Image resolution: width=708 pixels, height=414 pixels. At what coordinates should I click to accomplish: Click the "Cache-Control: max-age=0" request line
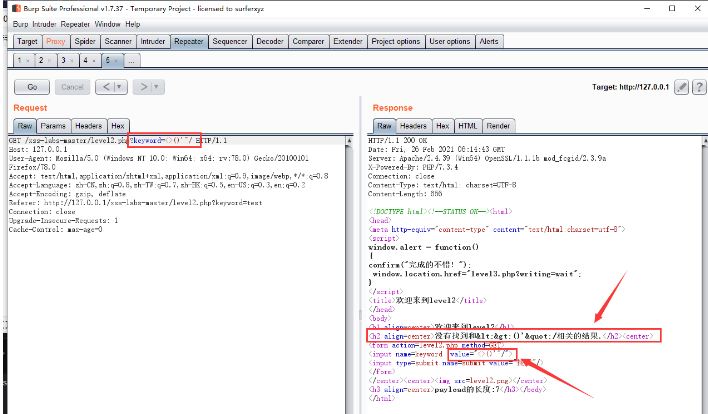pos(56,229)
